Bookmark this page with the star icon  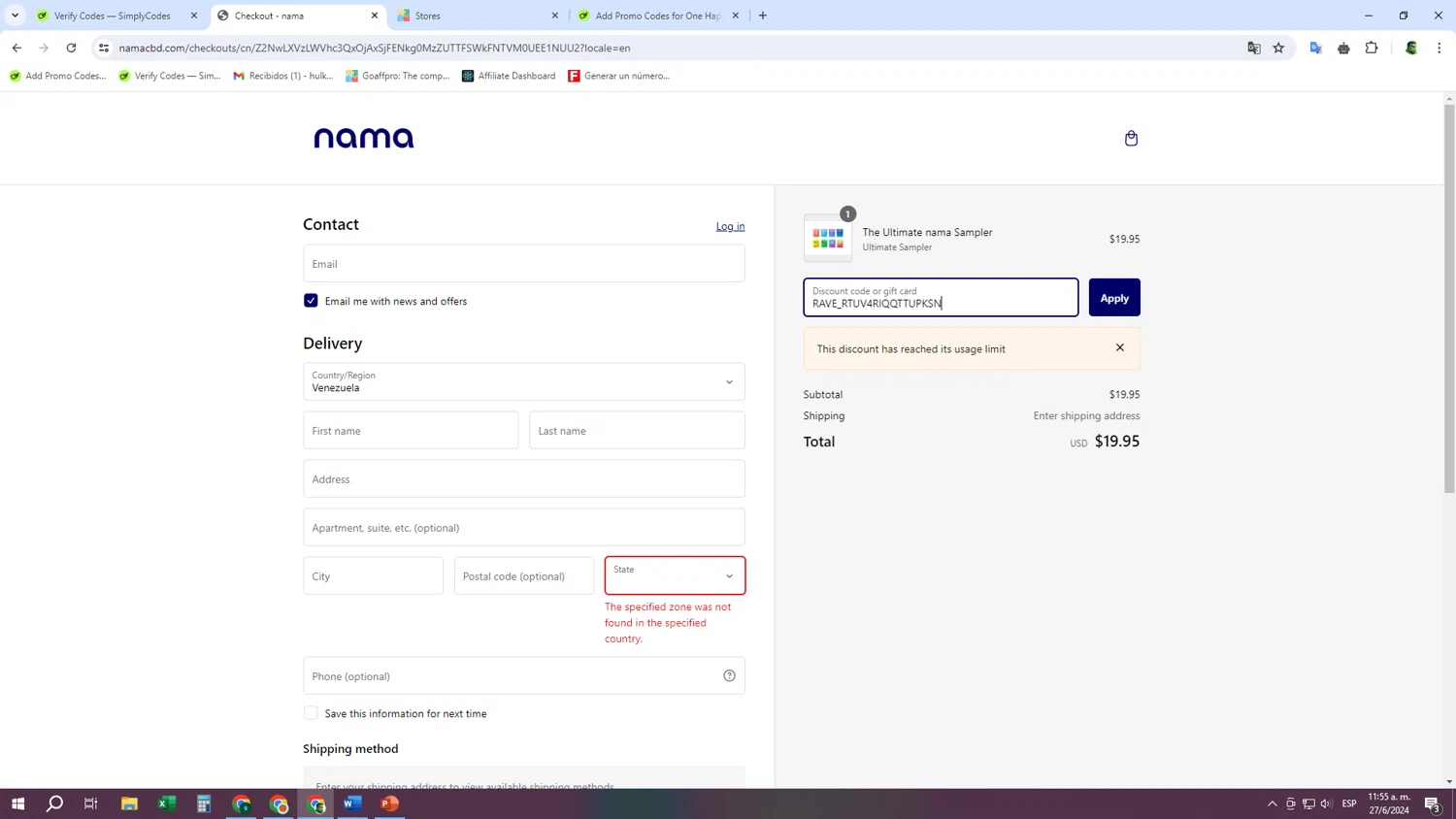[1278, 48]
